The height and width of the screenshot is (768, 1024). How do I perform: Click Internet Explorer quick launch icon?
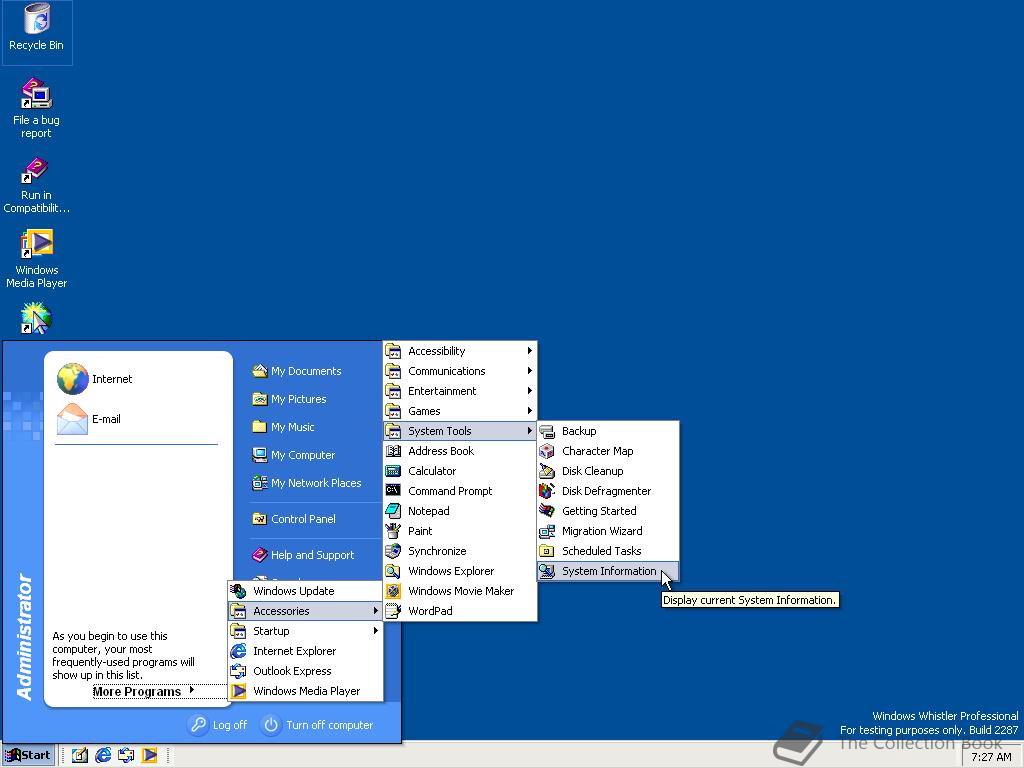click(103, 756)
